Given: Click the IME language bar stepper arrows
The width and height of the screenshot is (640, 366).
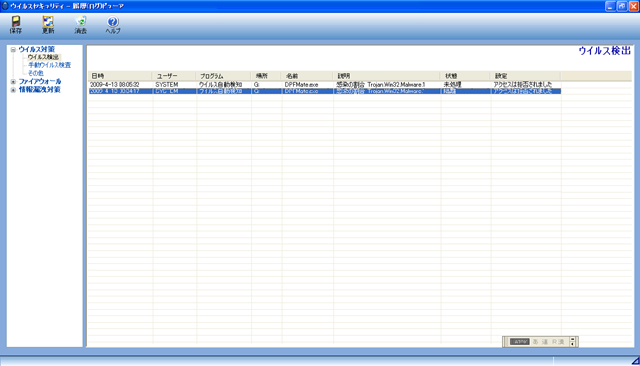Looking at the screenshot, I should (572, 342).
